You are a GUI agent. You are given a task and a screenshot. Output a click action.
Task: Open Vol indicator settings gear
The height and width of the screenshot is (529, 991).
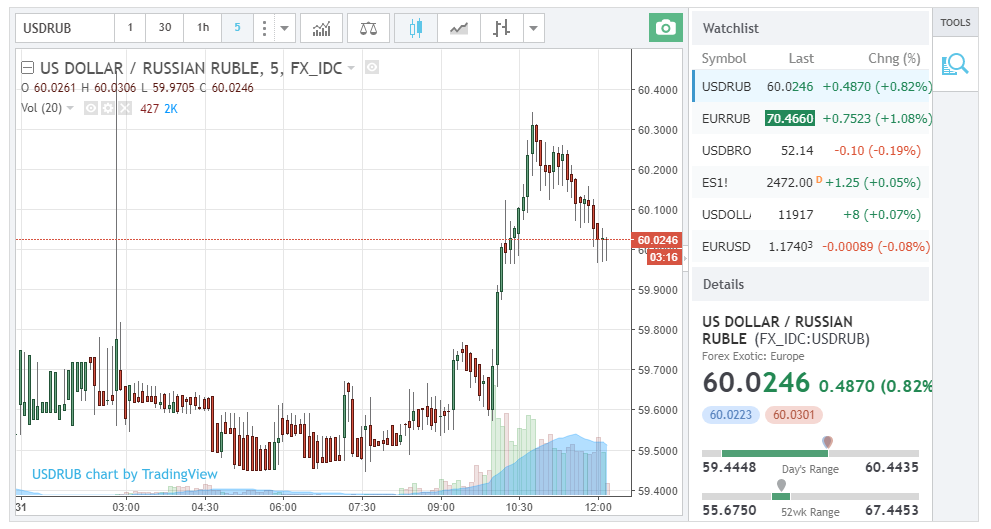point(107,108)
